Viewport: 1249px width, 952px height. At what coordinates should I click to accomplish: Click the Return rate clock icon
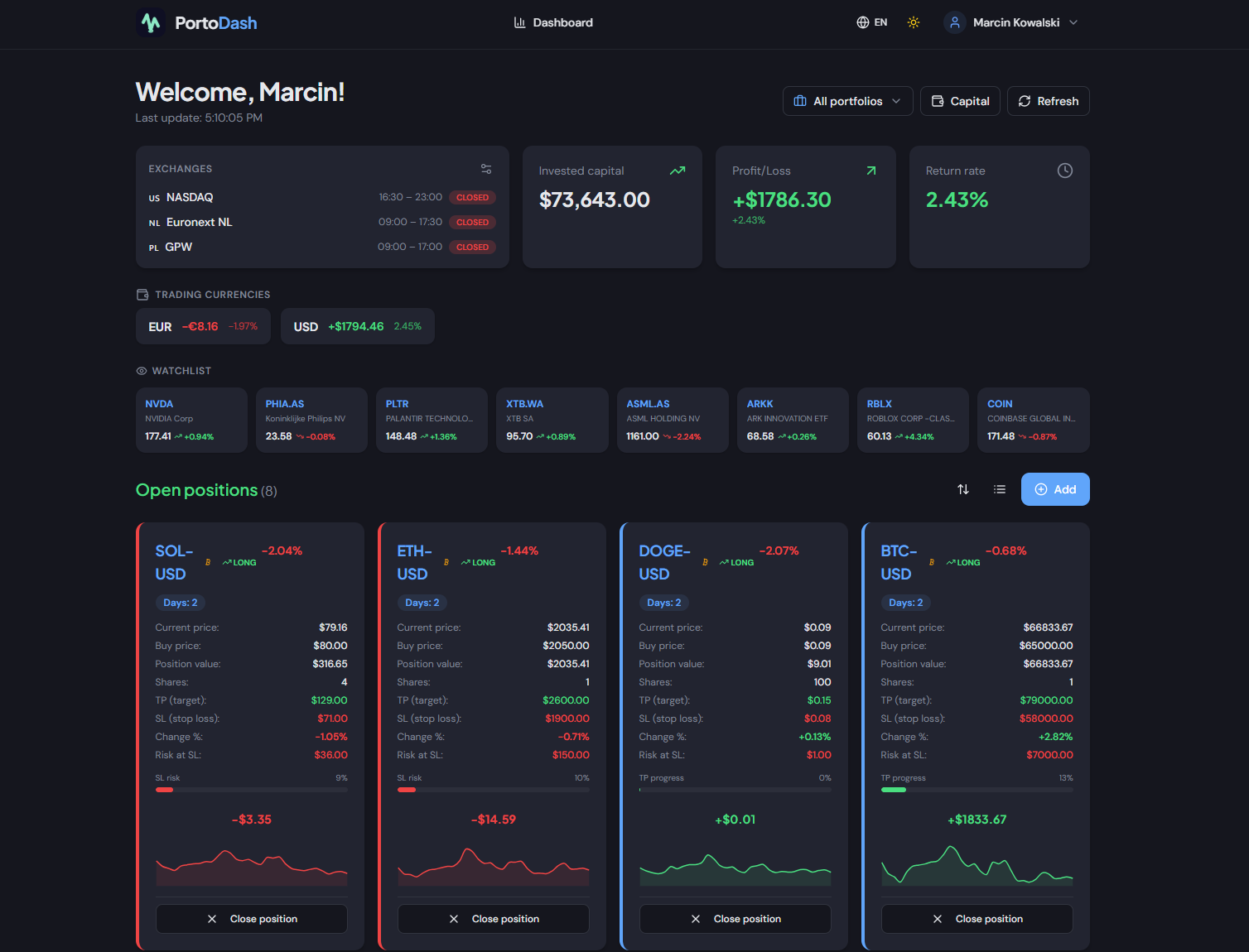[x=1064, y=171]
